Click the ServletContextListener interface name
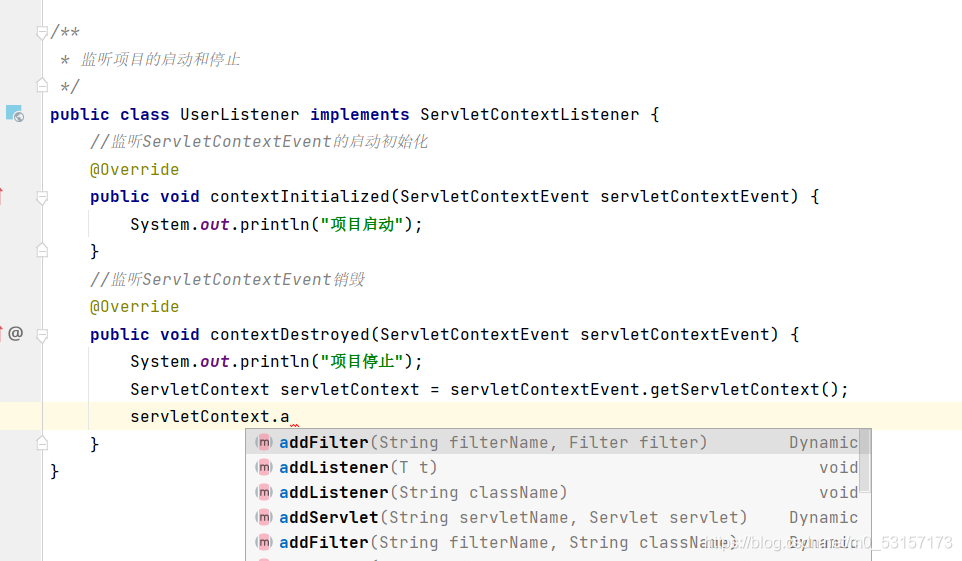Viewport: 962px width, 561px height. pos(529,115)
